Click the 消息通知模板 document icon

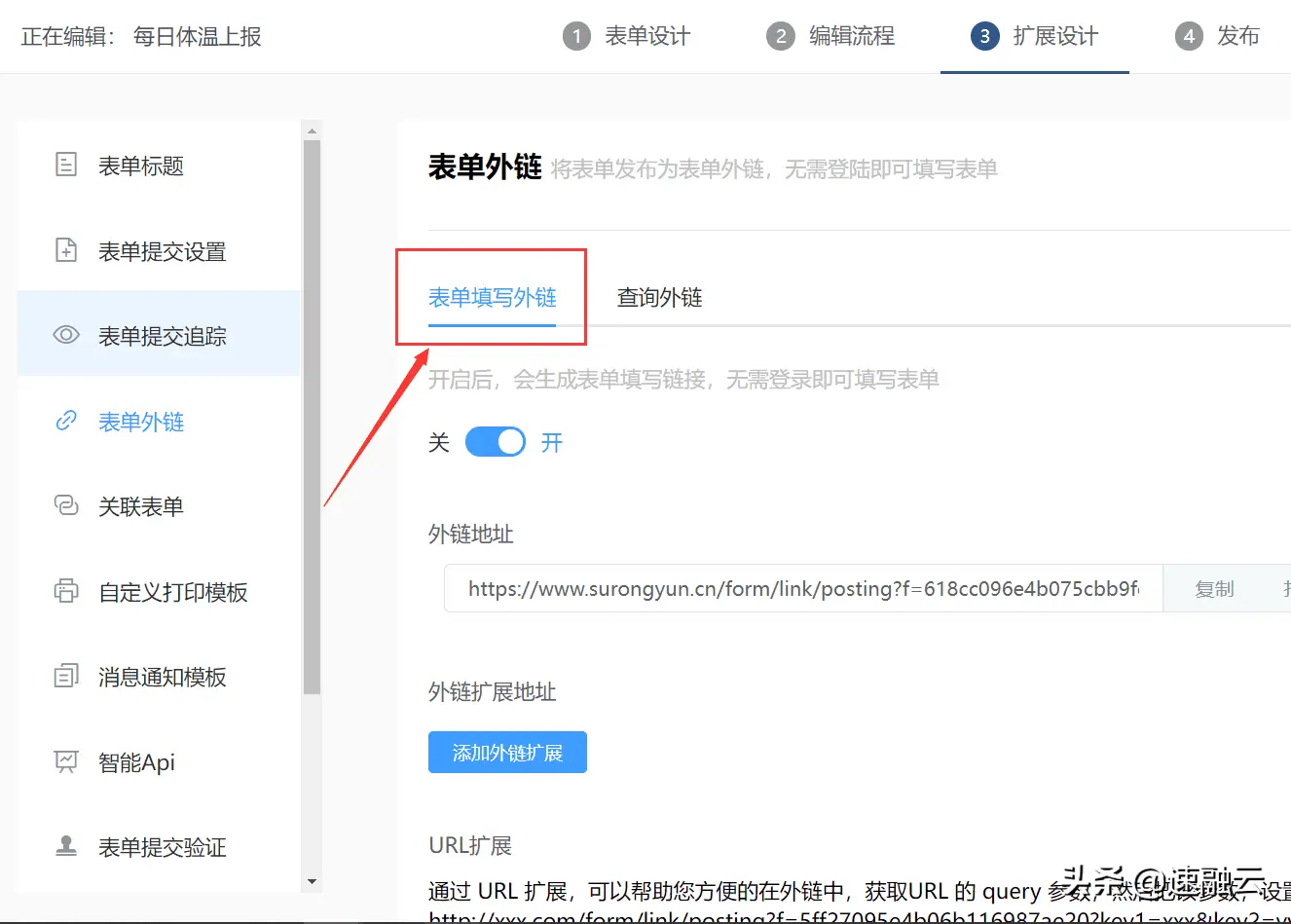click(x=66, y=676)
